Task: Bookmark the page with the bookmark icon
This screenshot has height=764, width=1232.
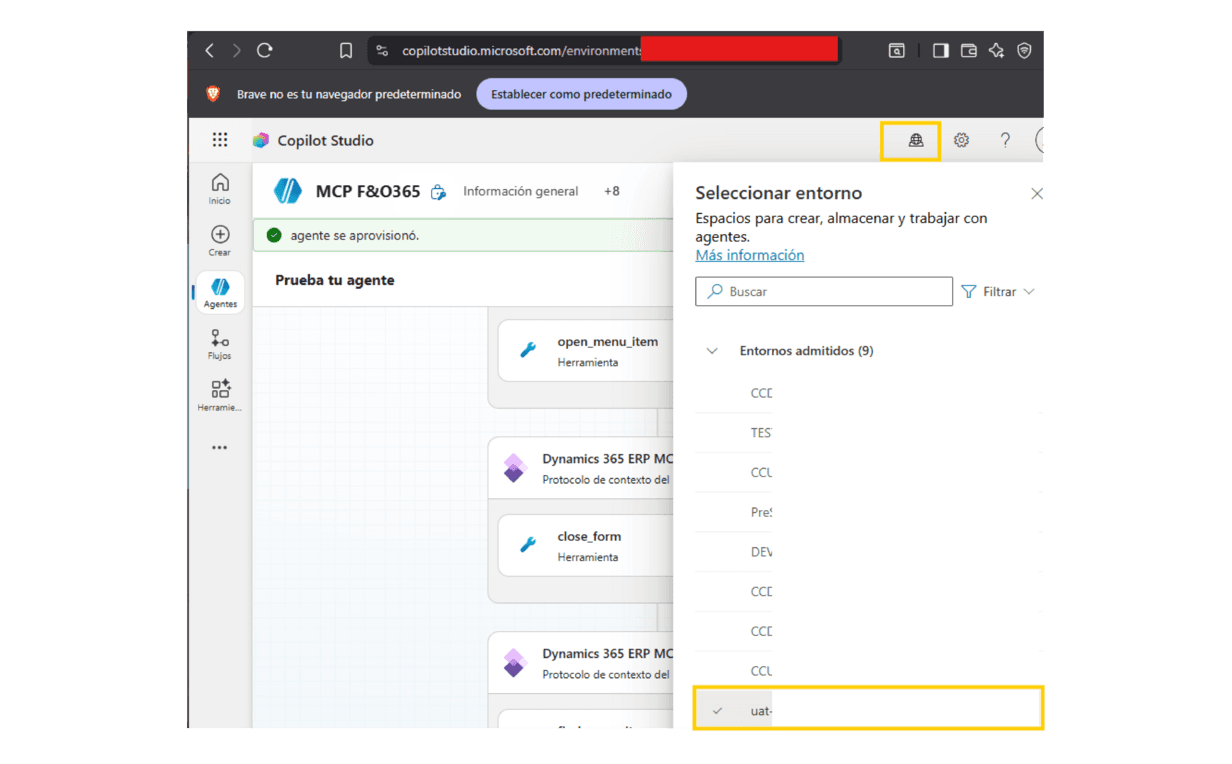Action: [x=346, y=50]
